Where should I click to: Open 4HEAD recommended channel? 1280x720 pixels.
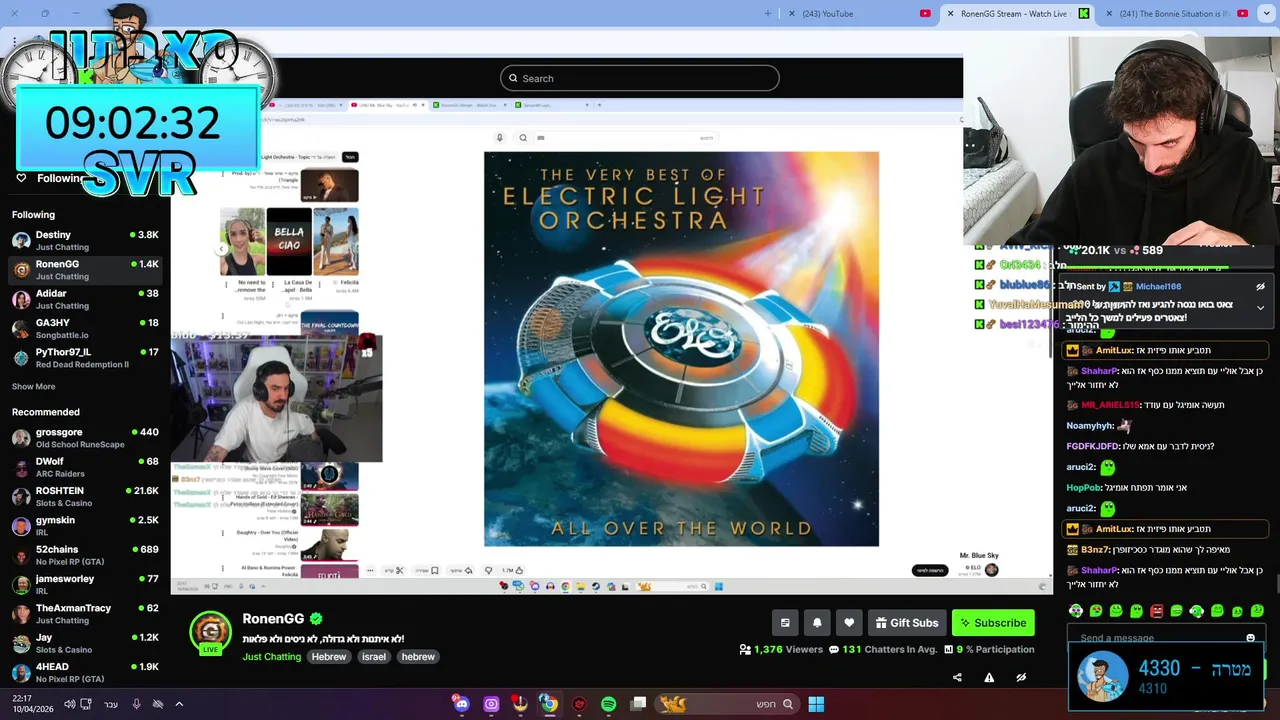coord(85,672)
